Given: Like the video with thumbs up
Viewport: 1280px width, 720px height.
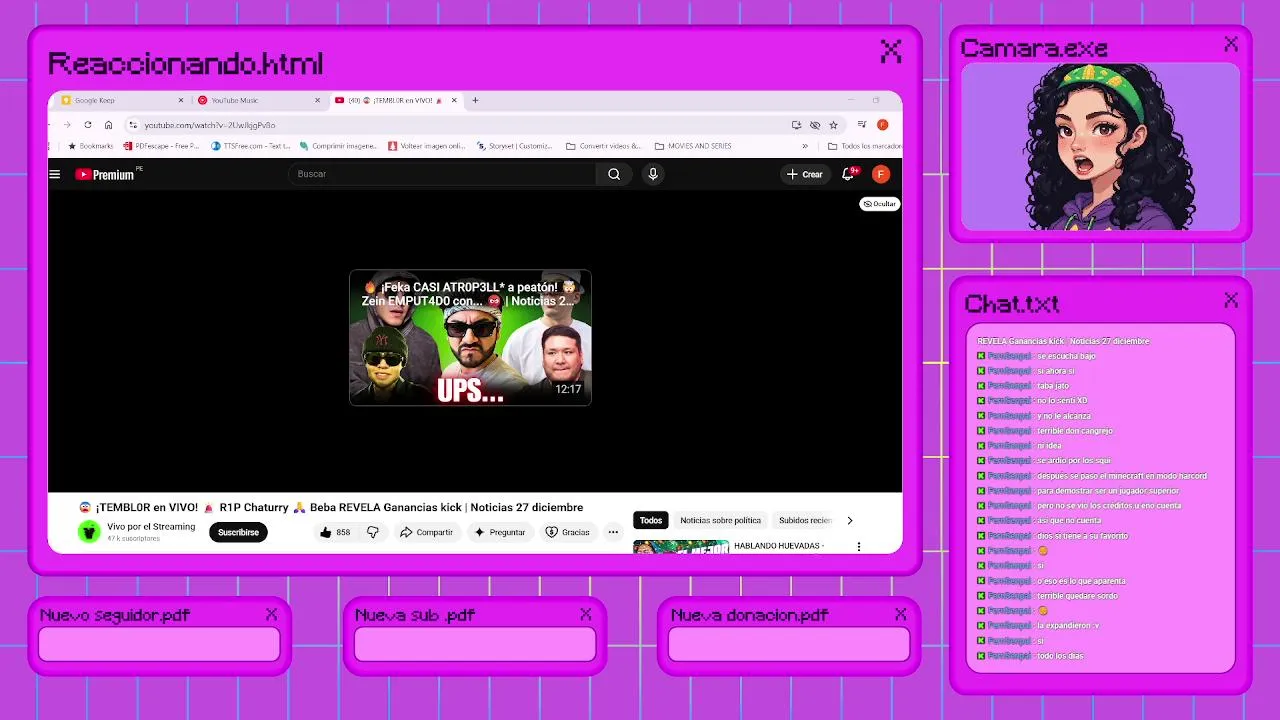Looking at the screenshot, I should [335, 532].
